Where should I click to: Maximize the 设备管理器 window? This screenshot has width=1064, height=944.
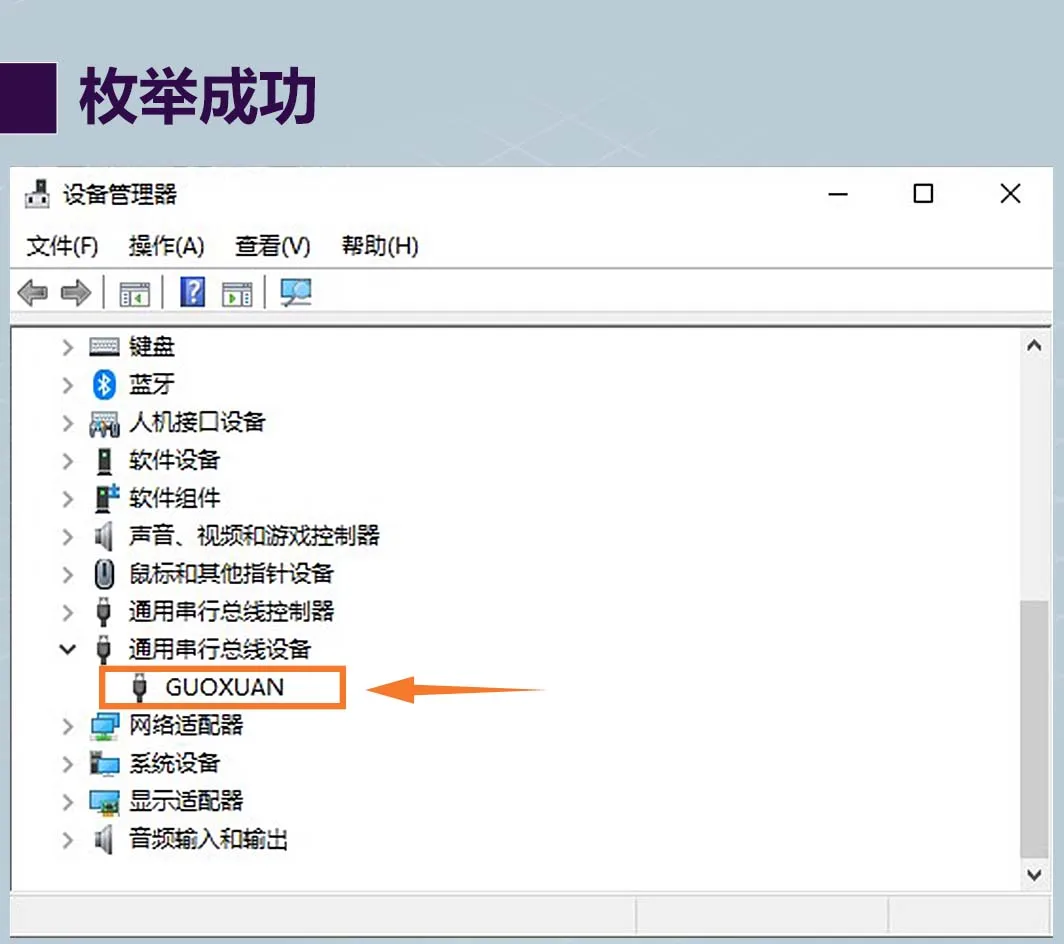tap(923, 194)
